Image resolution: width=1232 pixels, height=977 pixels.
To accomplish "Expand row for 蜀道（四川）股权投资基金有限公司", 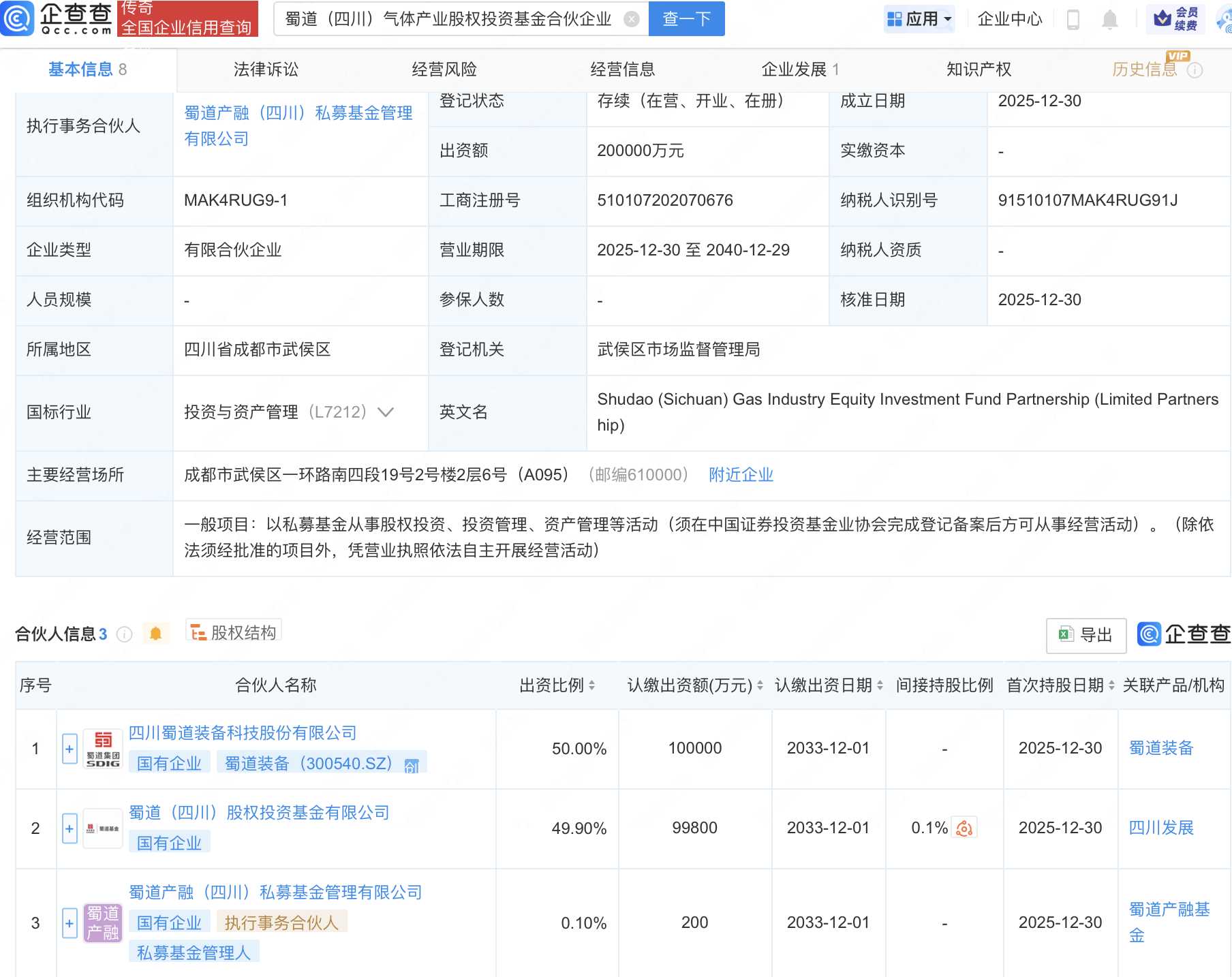I will tap(70, 828).
